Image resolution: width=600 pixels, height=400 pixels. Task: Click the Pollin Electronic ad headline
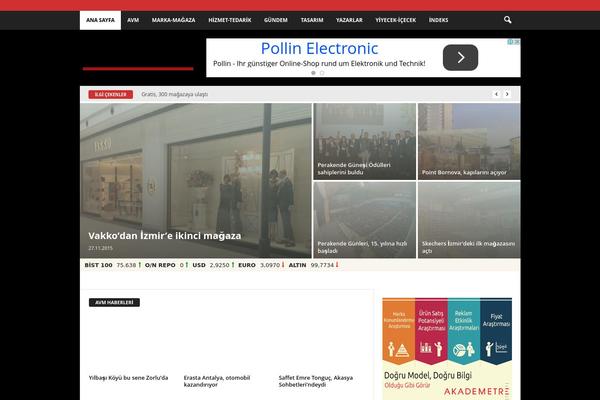[x=320, y=49]
